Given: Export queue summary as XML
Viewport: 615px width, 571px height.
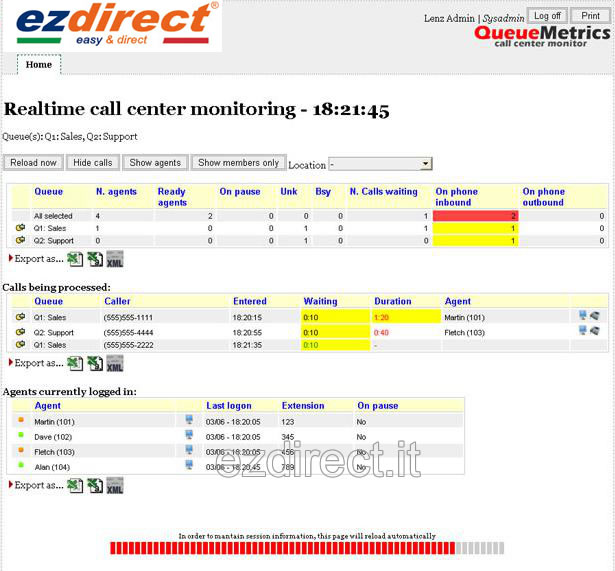Looking at the screenshot, I should (115, 259).
